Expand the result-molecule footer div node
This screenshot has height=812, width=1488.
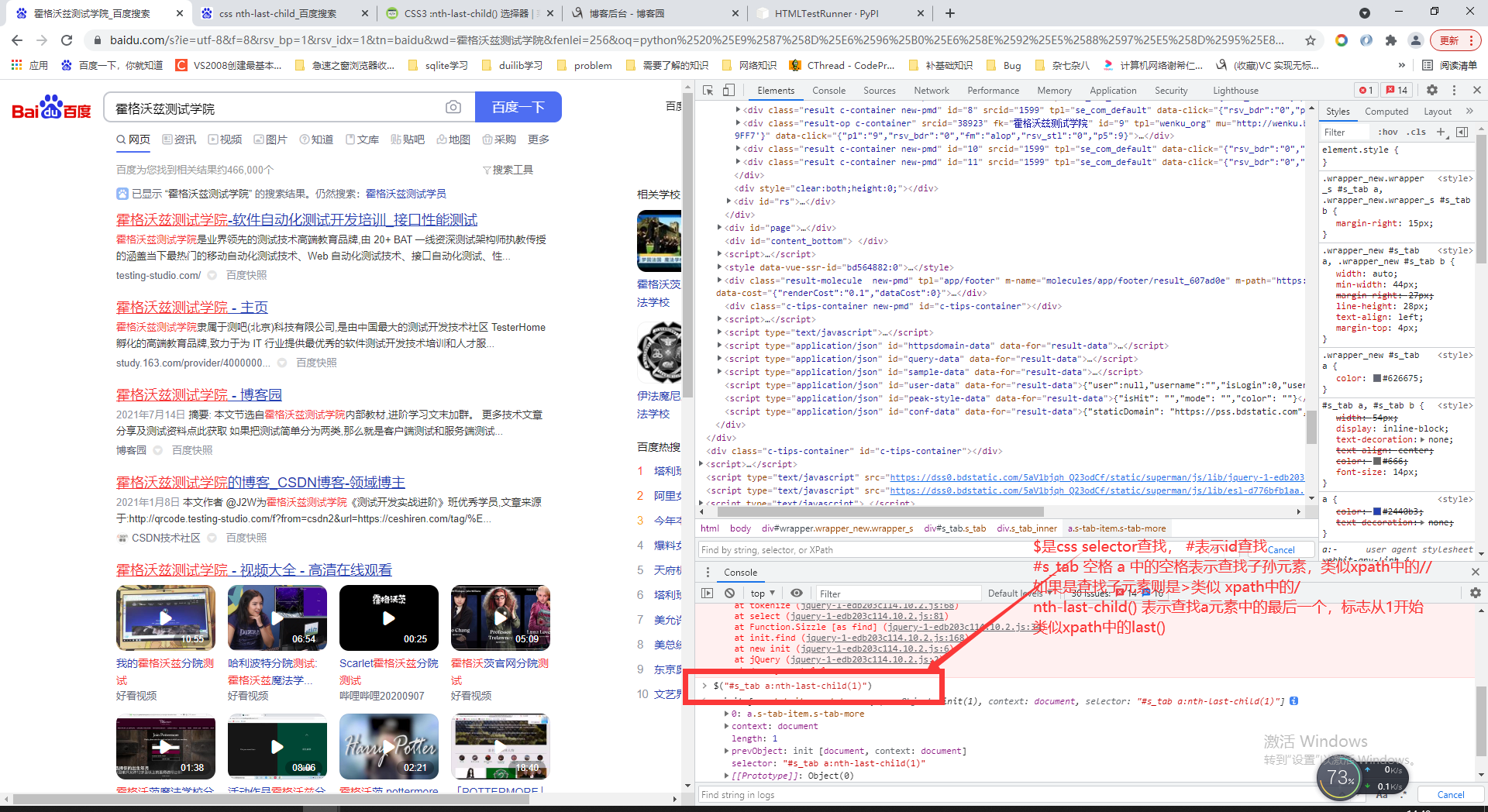click(720, 280)
